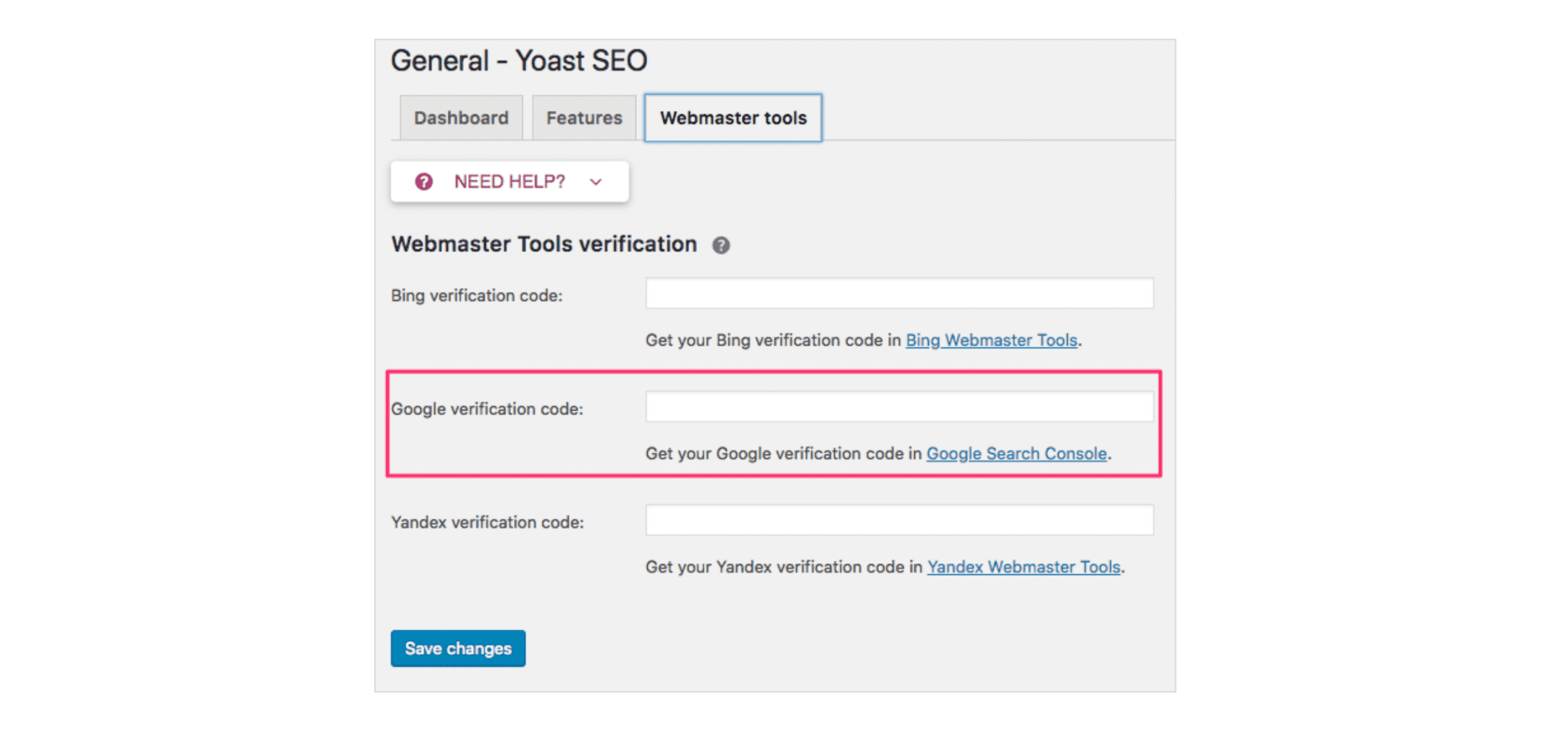Switch to the Dashboard tab
1568x738 pixels.
(x=460, y=117)
